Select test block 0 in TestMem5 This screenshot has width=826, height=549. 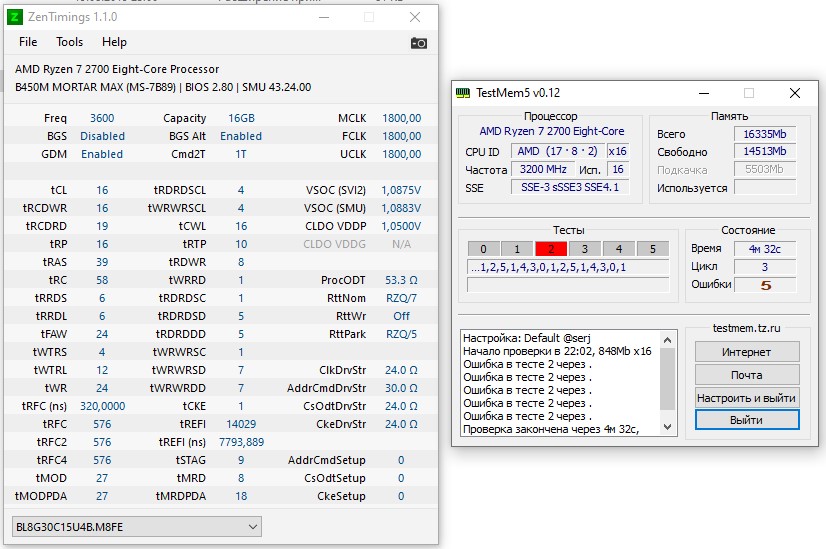[483, 249]
